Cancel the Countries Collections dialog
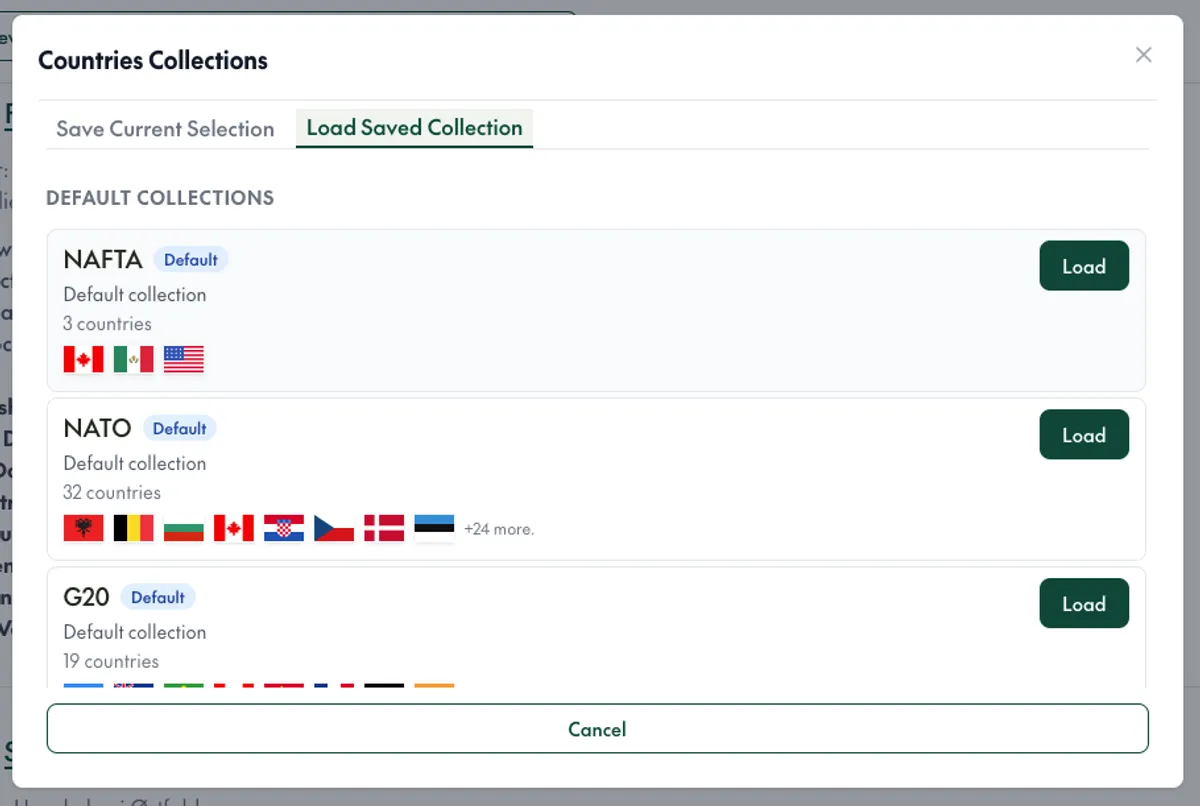Viewport: 1200px width, 806px height. 597,729
